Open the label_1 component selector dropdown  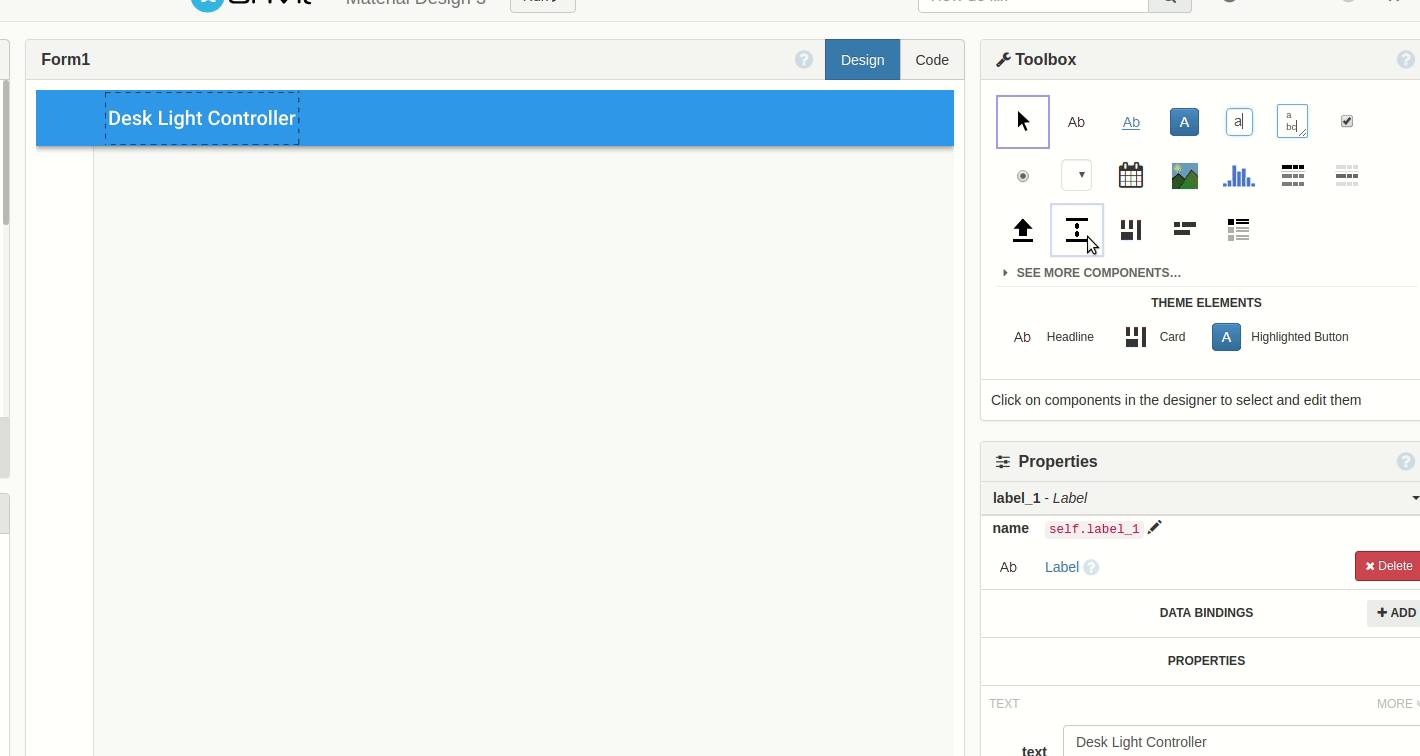click(1414, 498)
